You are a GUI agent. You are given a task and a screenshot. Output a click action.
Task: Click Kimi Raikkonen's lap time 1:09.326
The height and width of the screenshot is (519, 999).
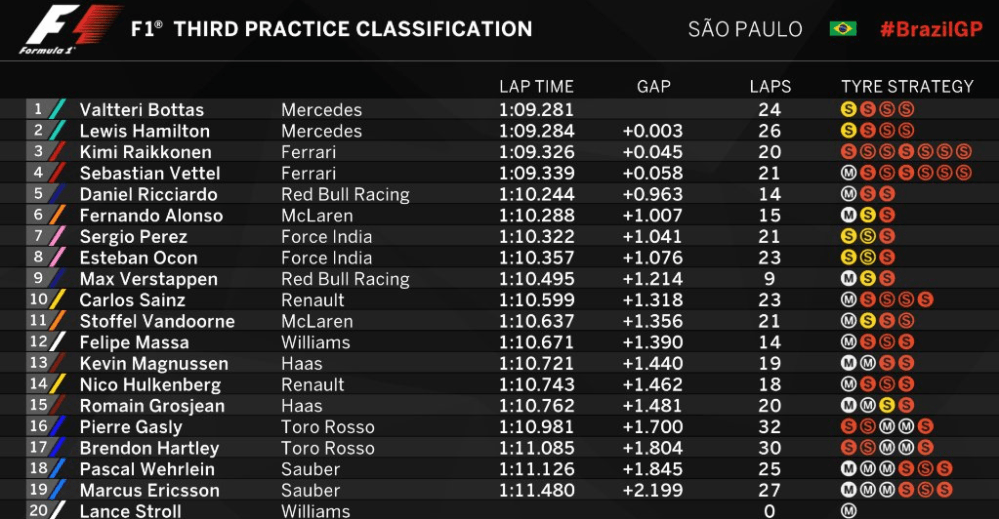coord(536,152)
